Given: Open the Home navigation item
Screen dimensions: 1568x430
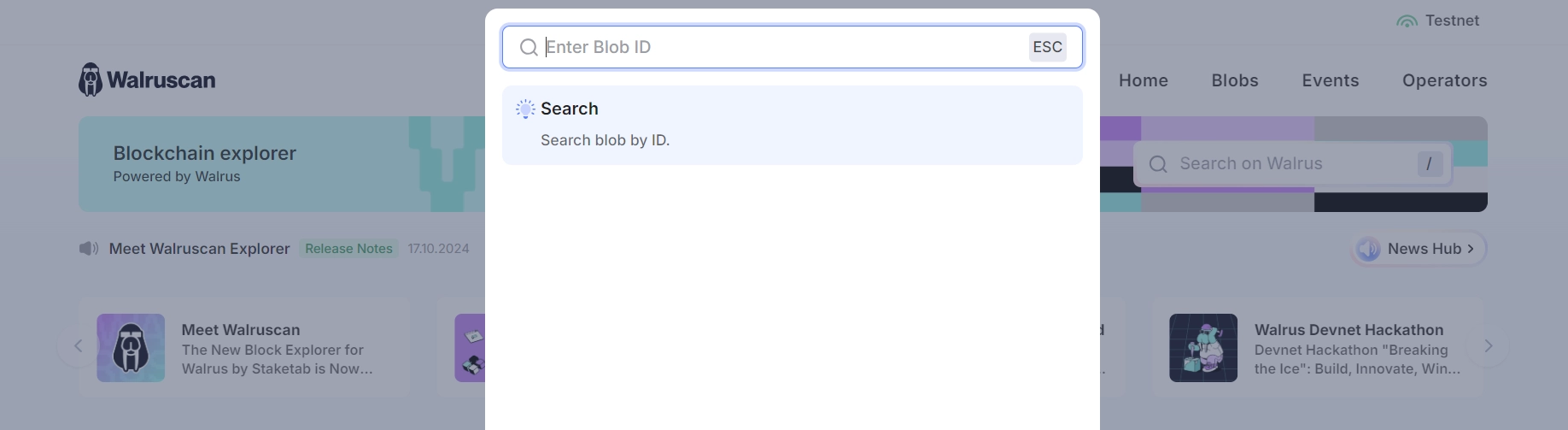Looking at the screenshot, I should point(1143,80).
